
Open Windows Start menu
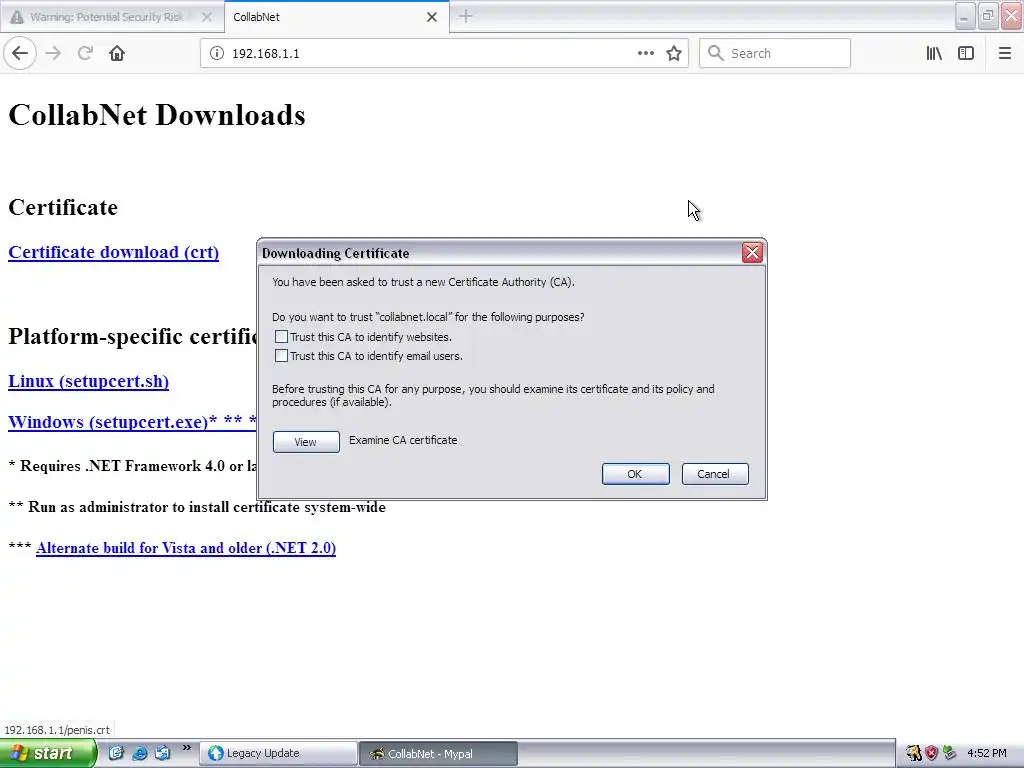click(x=47, y=753)
